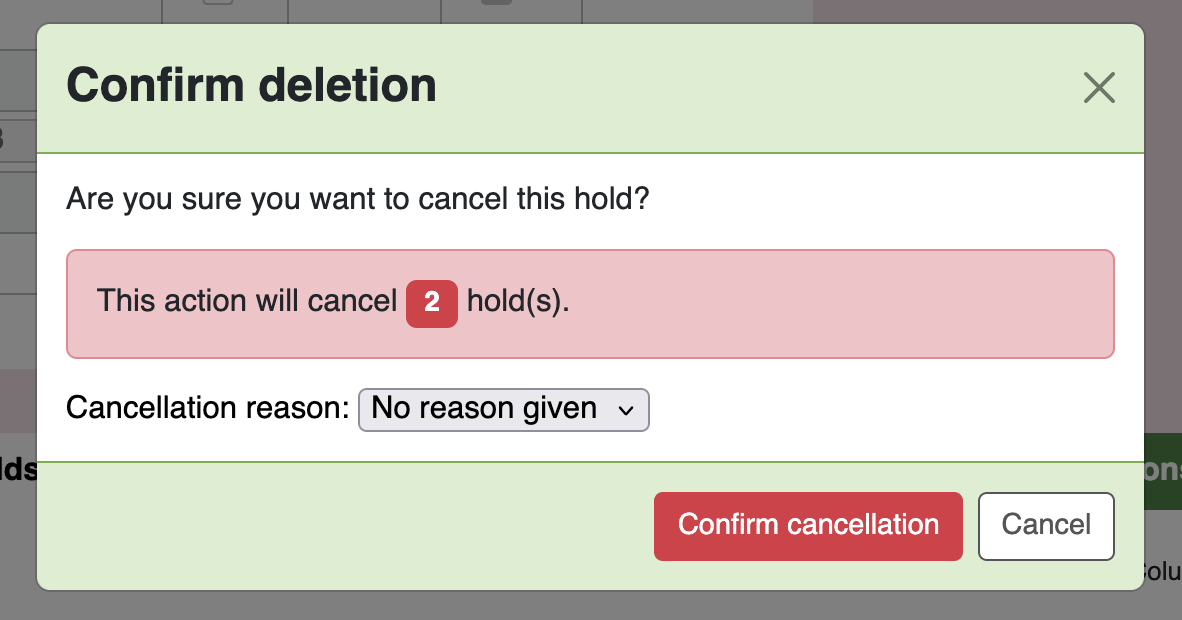Close the Confirm deletion dialog with X
The width and height of the screenshot is (1182, 620).
coord(1099,88)
